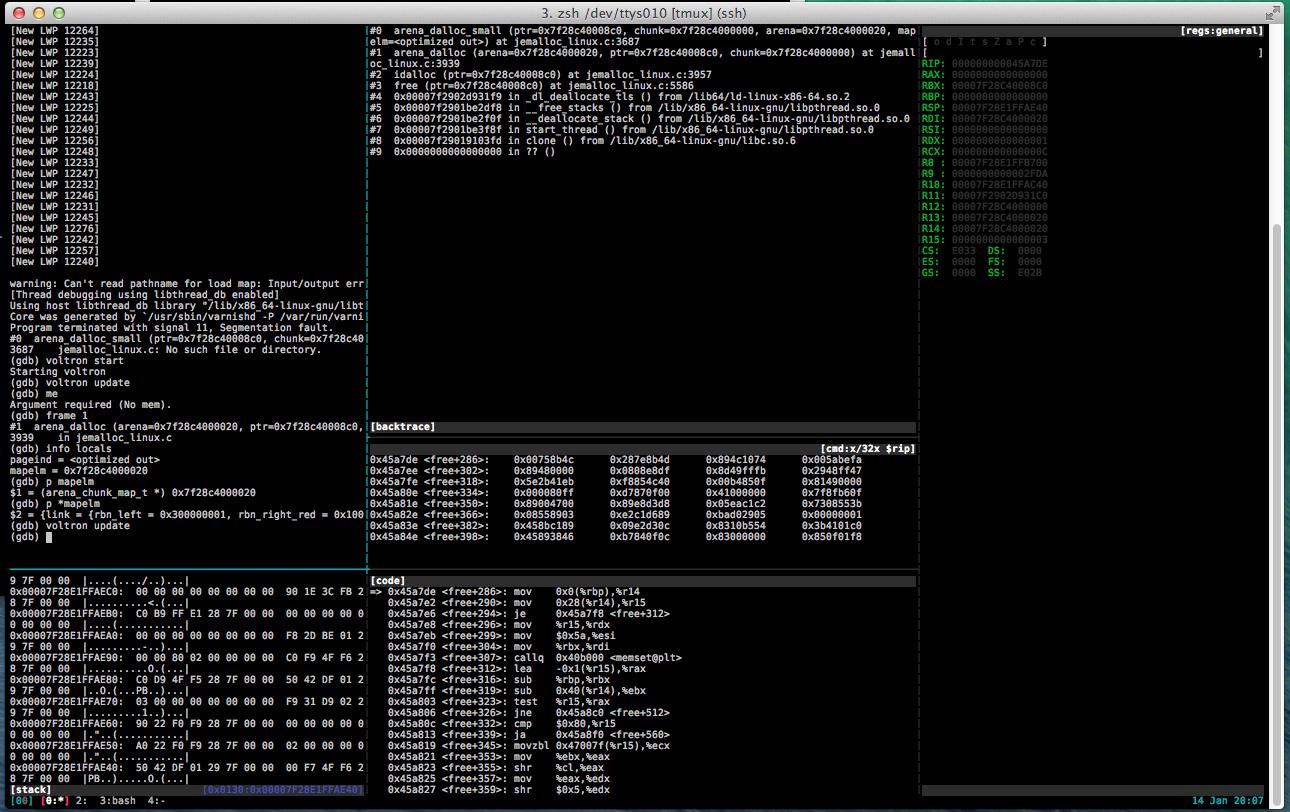Click the '(gdb) info locals' command line
Viewport: 1290px width, 812px height.
pyautogui.click(x=61, y=449)
